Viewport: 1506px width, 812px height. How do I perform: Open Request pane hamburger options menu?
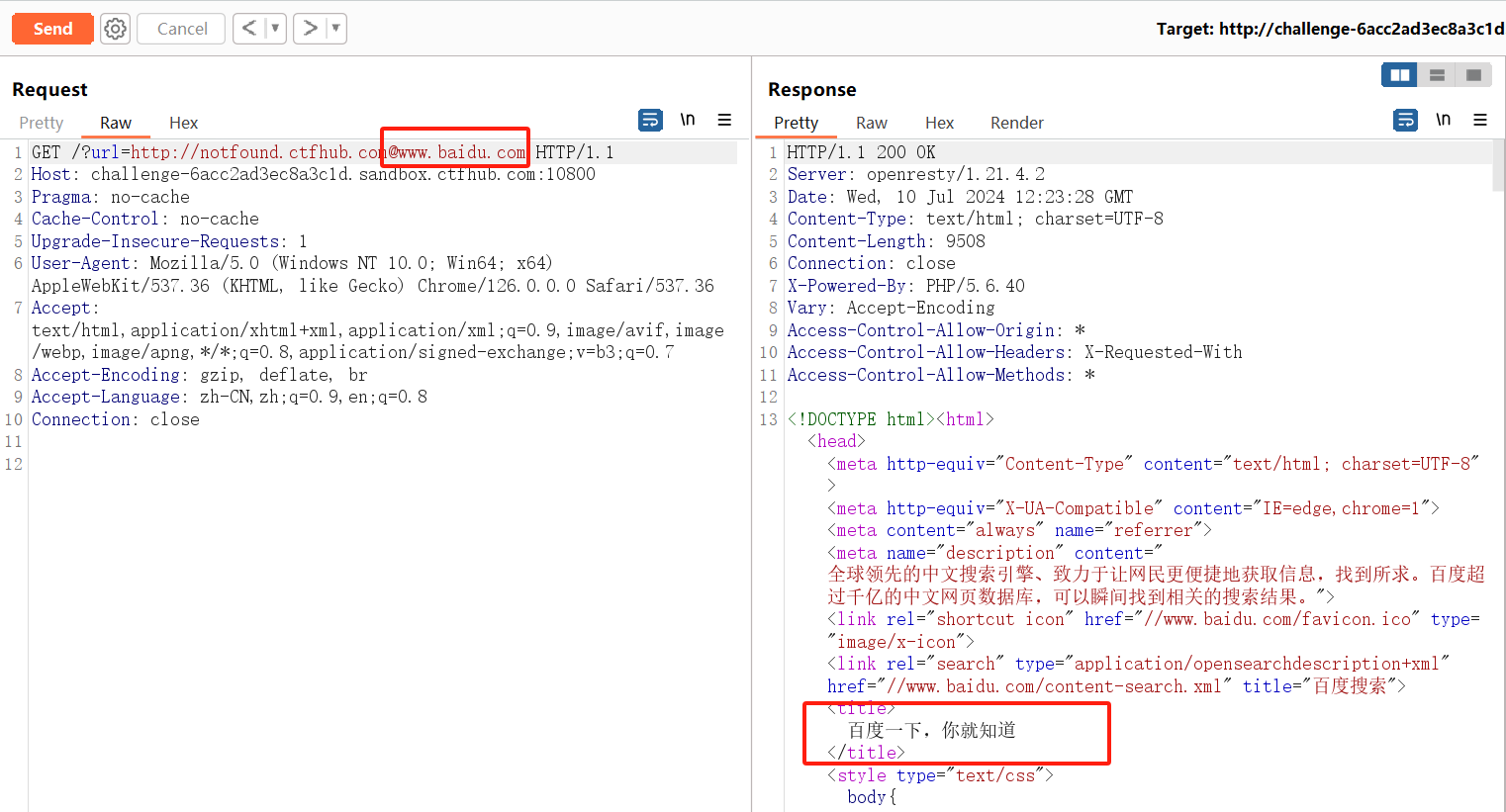point(724,120)
